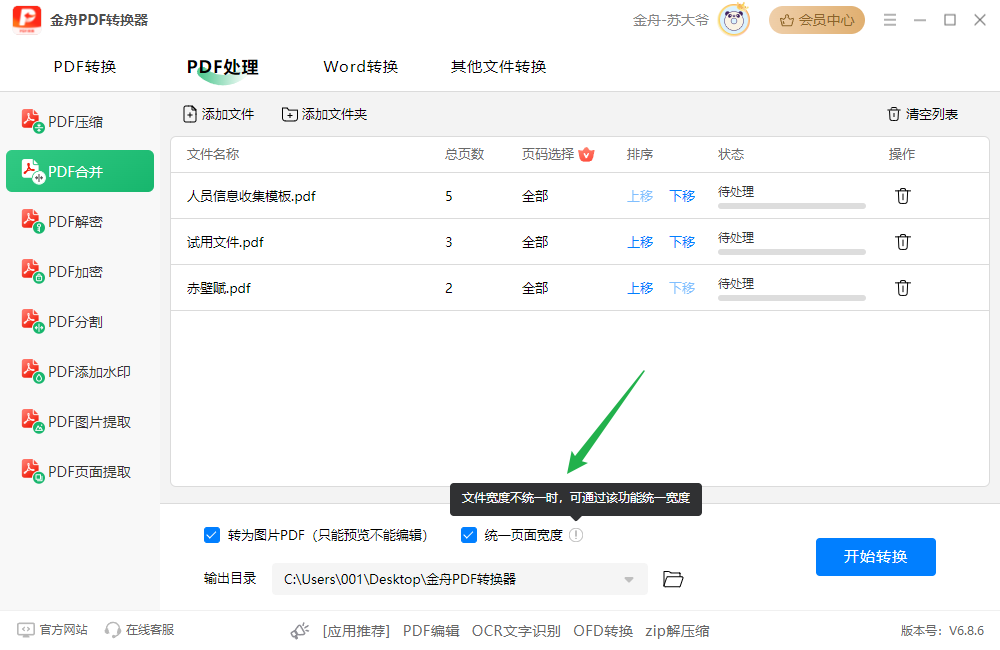Switch to the PDF转换 tab
Screen dimensions: 1000x650
[85, 67]
